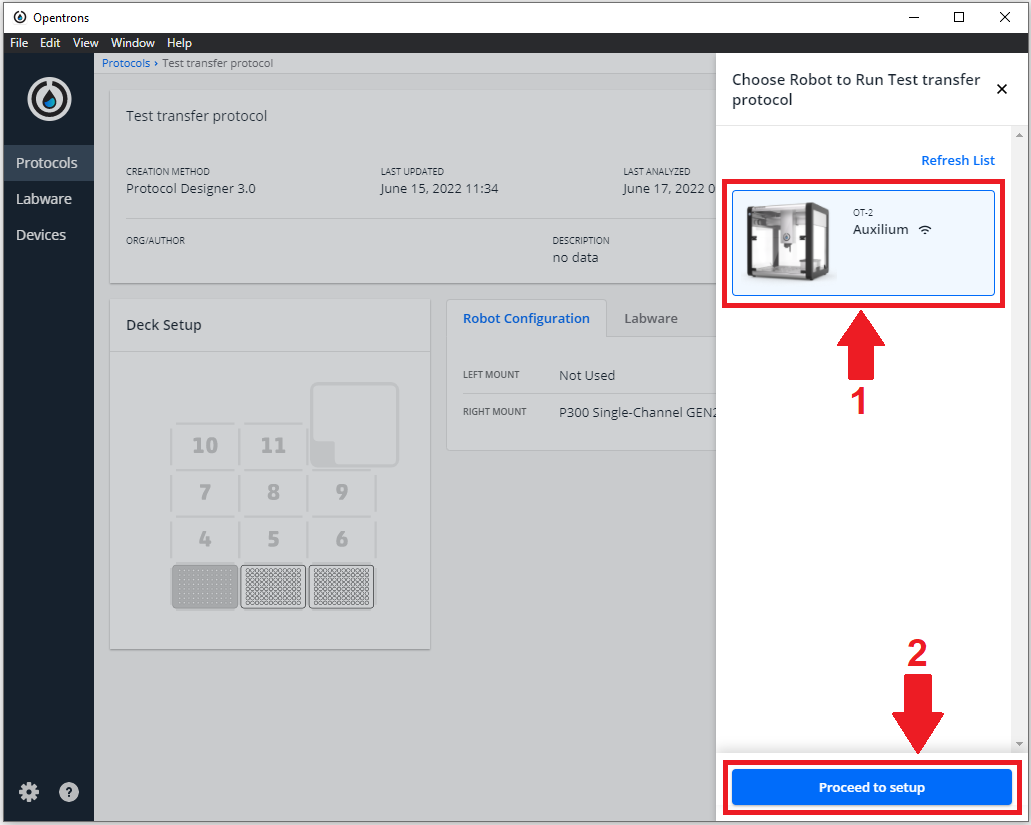Click 'Not Used' left mount value
The width and height of the screenshot is (1031, 825).
click(x=587, y=375)
